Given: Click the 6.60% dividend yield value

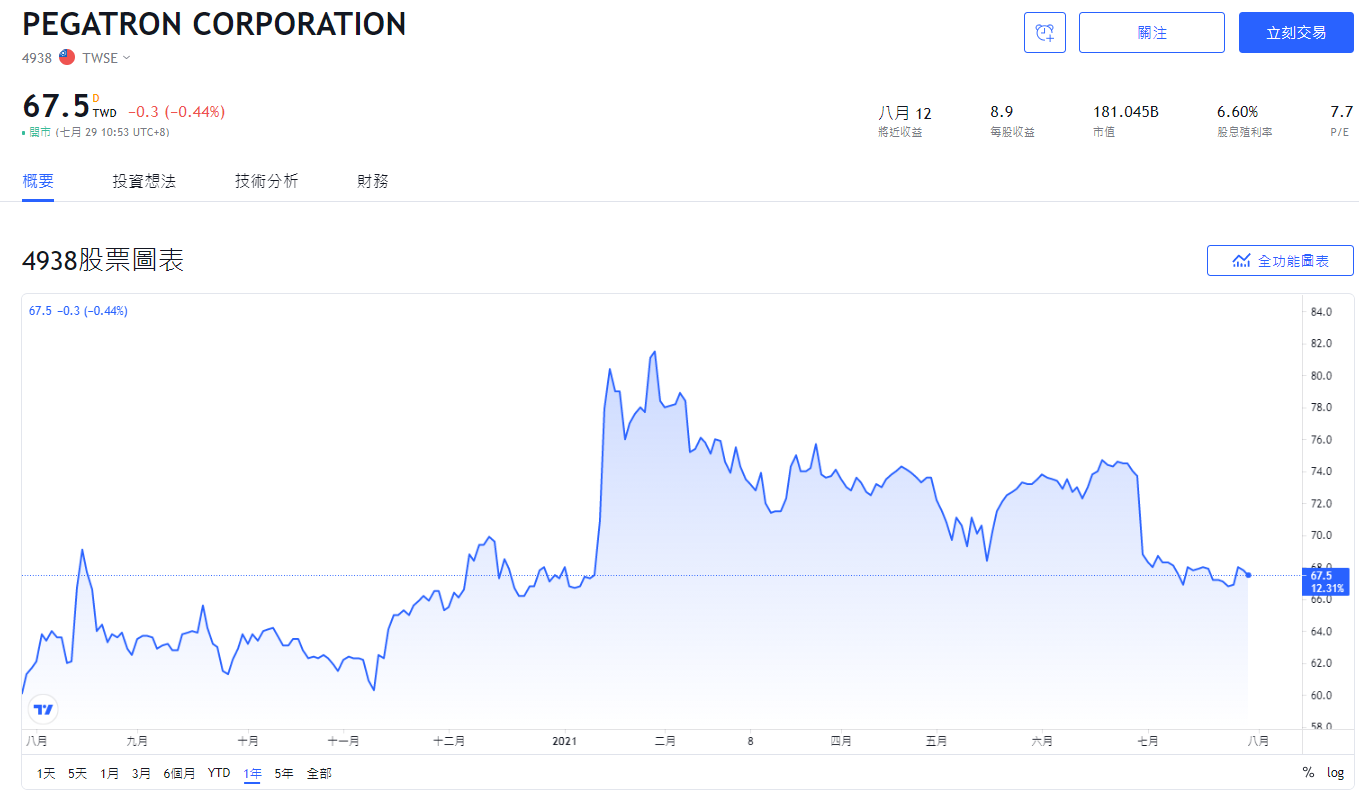Looking at the screenshot, I should [x=1237, y=112].
